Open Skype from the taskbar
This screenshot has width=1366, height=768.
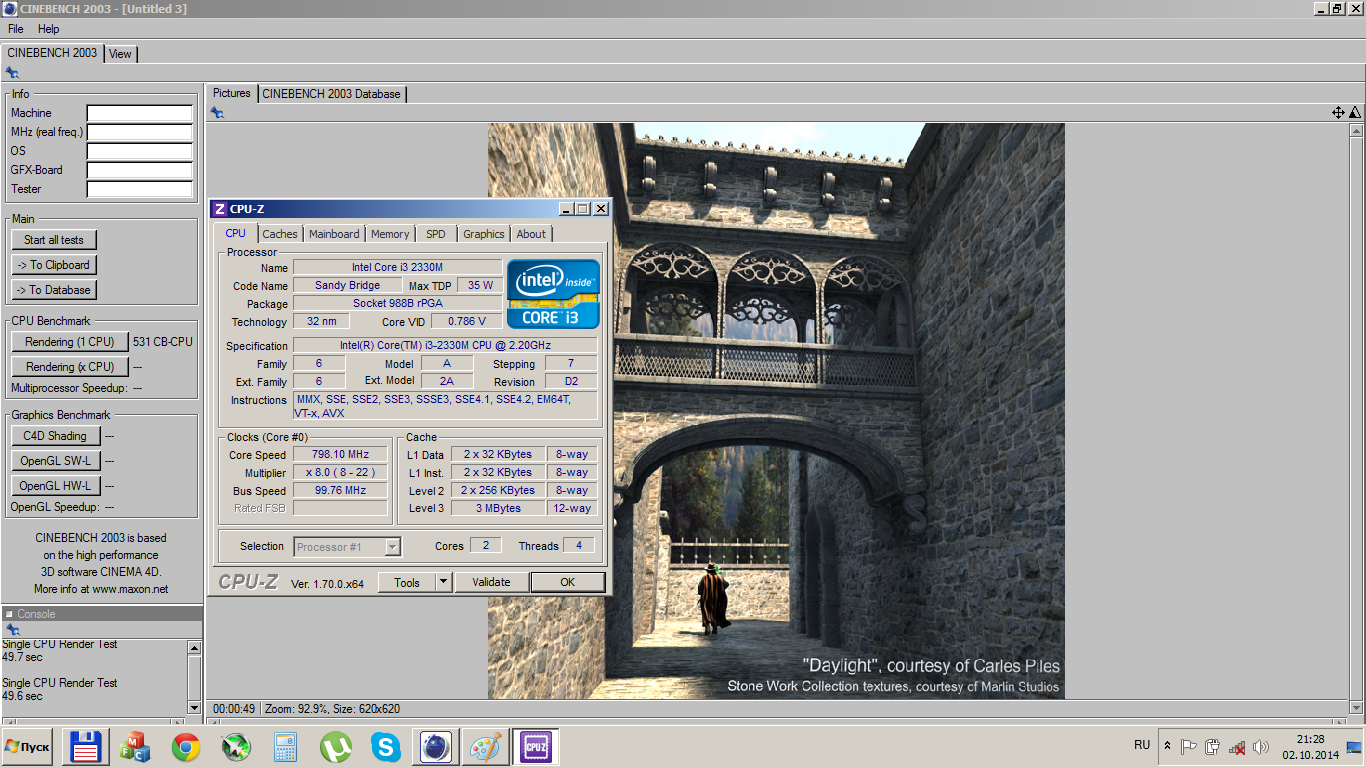pos(385,747)
